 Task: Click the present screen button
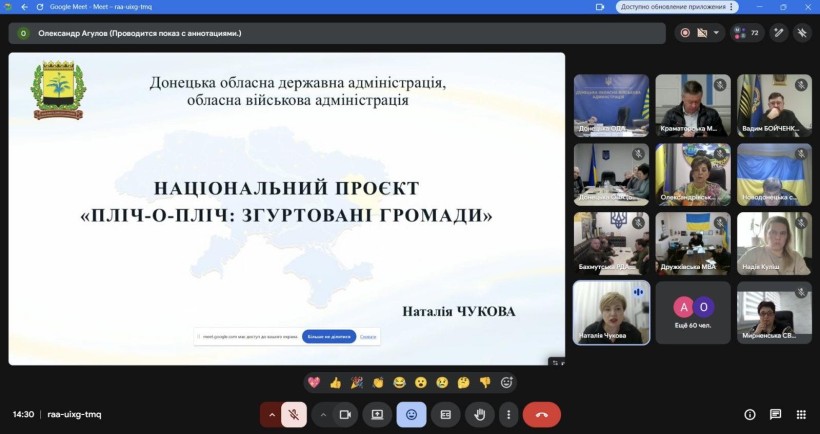tap(377, 415)
